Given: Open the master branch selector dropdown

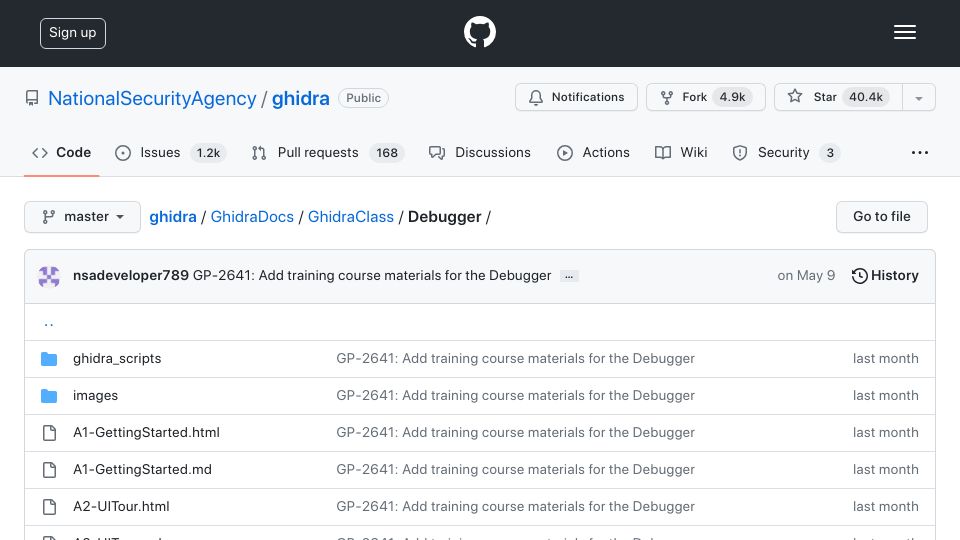Looking at the screenshot, I should (83, 217).
